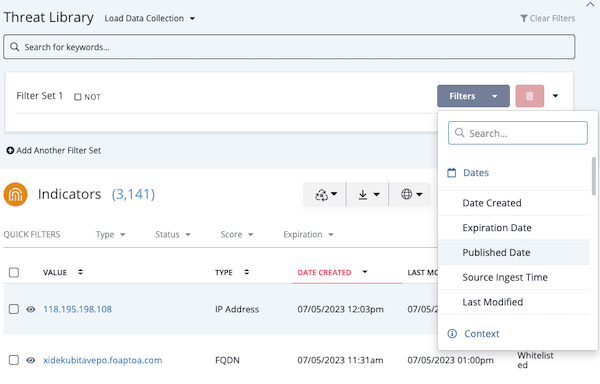Open indicator 118.195.198.108 link
600x384 pixels.
click(x=77, y=309)
